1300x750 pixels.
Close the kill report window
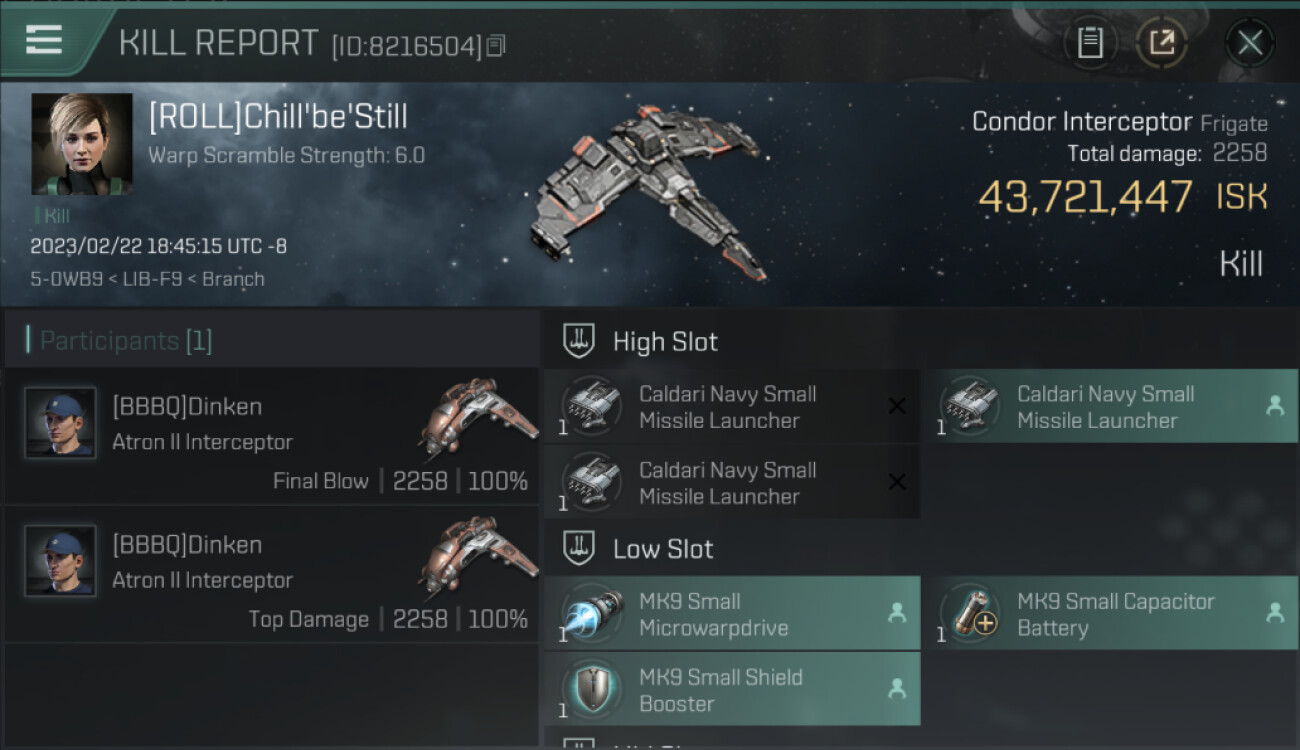1250,43
